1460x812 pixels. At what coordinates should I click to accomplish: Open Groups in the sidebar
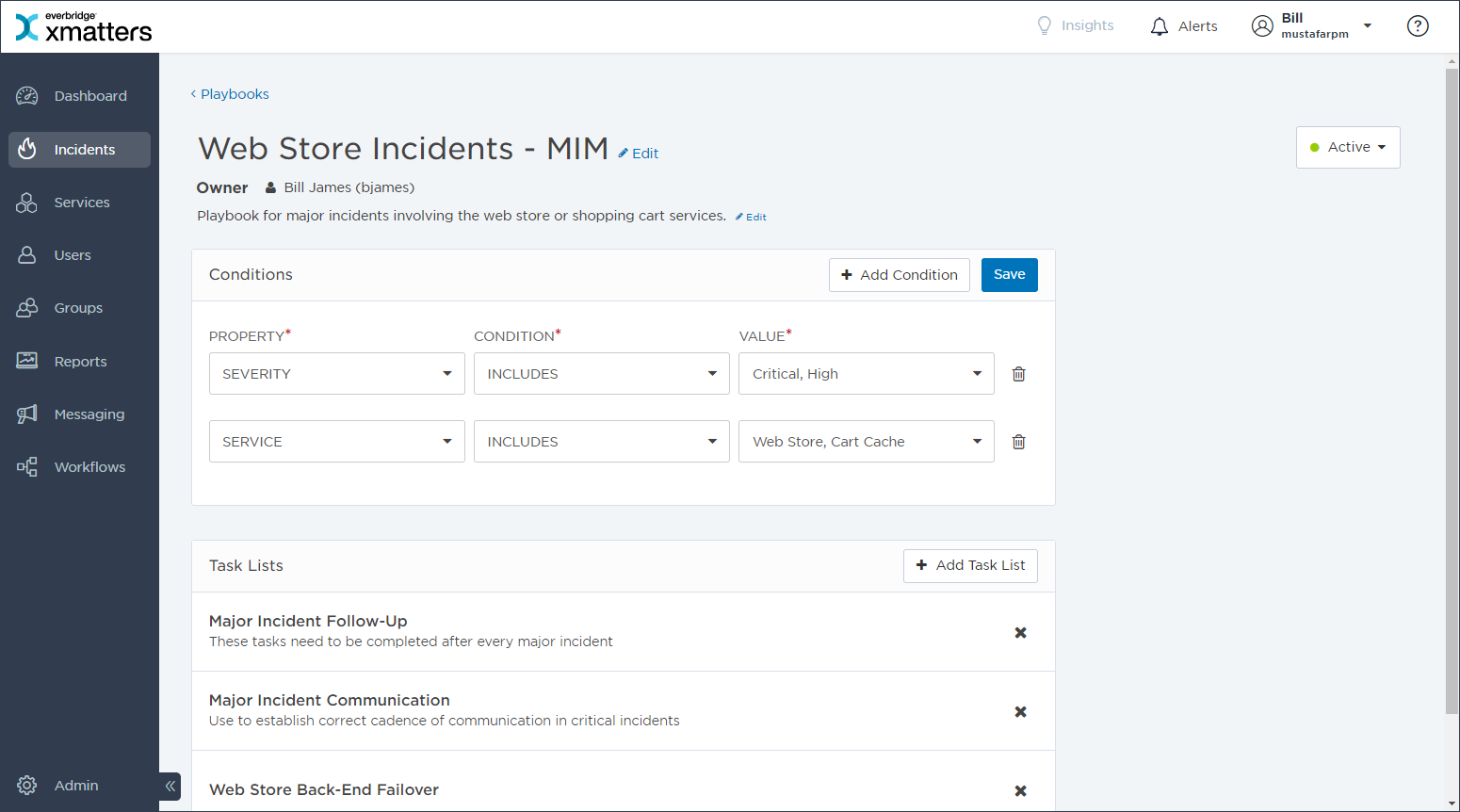(x=78, y=308)
